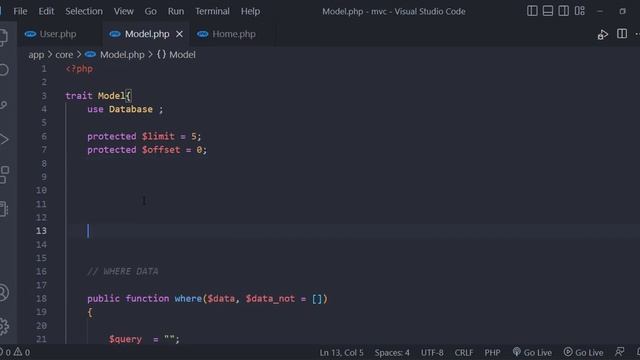The width and height of the screenshot is (640, 360).
Task: Switch to the User.php tab
Action: [58, 34]
